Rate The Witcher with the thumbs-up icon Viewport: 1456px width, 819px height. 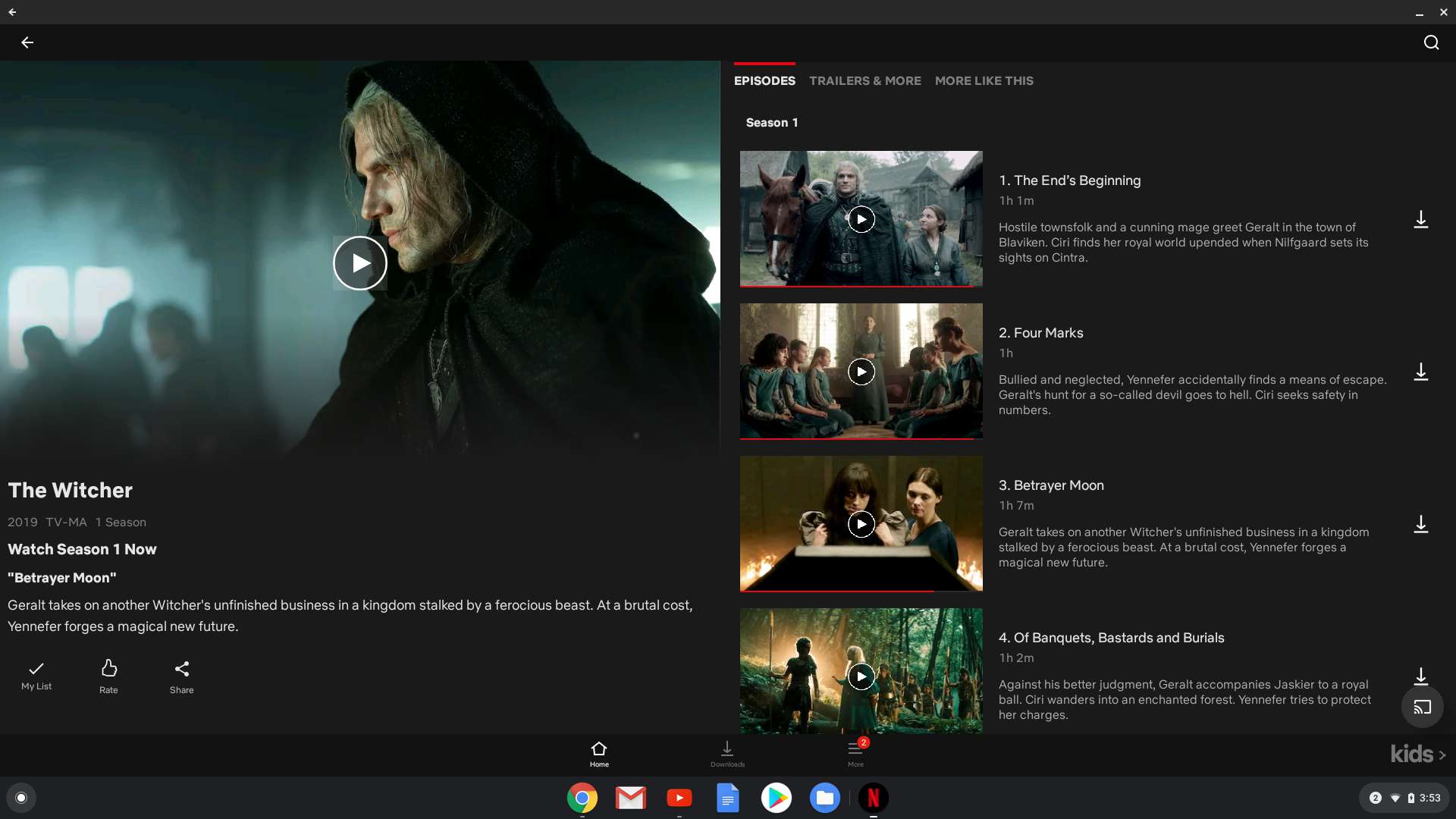(x=108, y=676)
